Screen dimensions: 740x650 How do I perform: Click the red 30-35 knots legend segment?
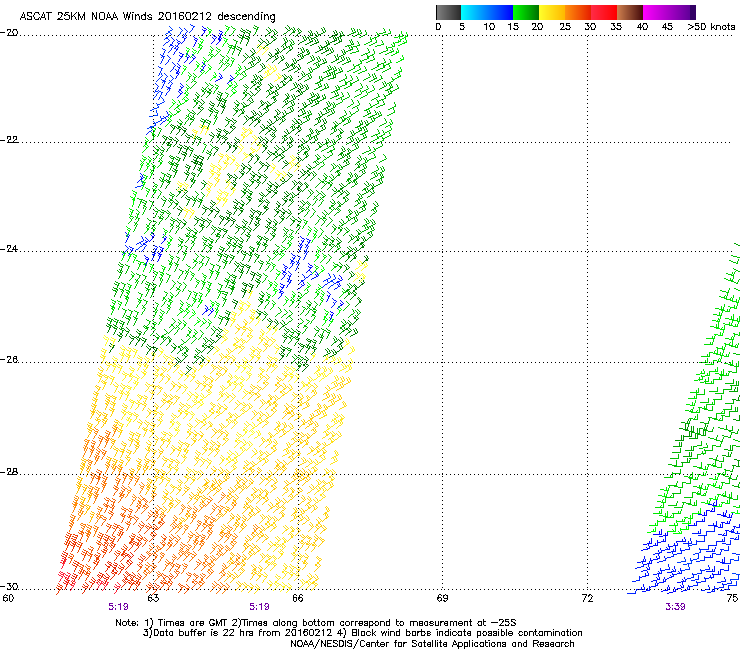point(604,12)
